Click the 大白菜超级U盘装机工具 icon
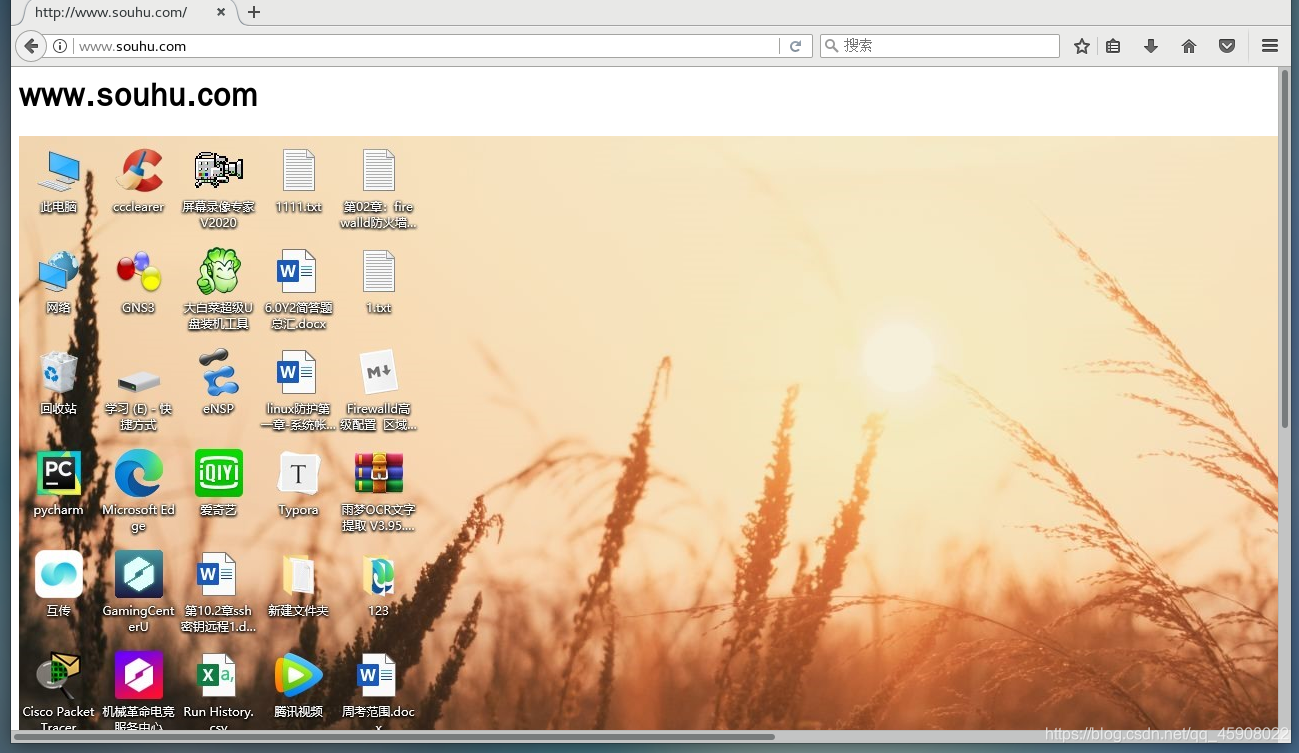Screen dimensions: 1299x753 [218, 290]
